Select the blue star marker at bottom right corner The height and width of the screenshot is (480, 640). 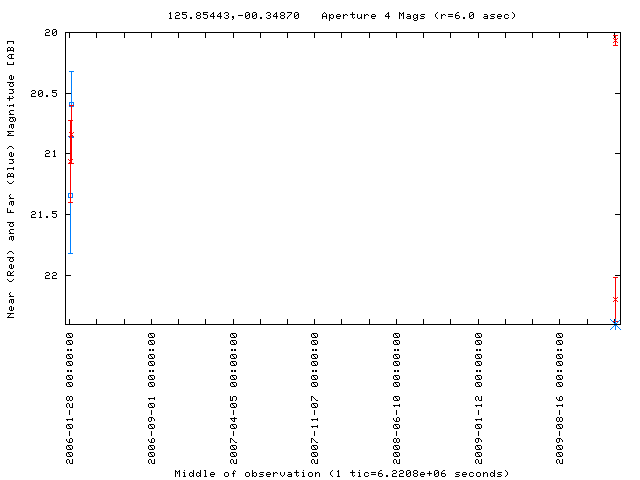click(615, 324)
